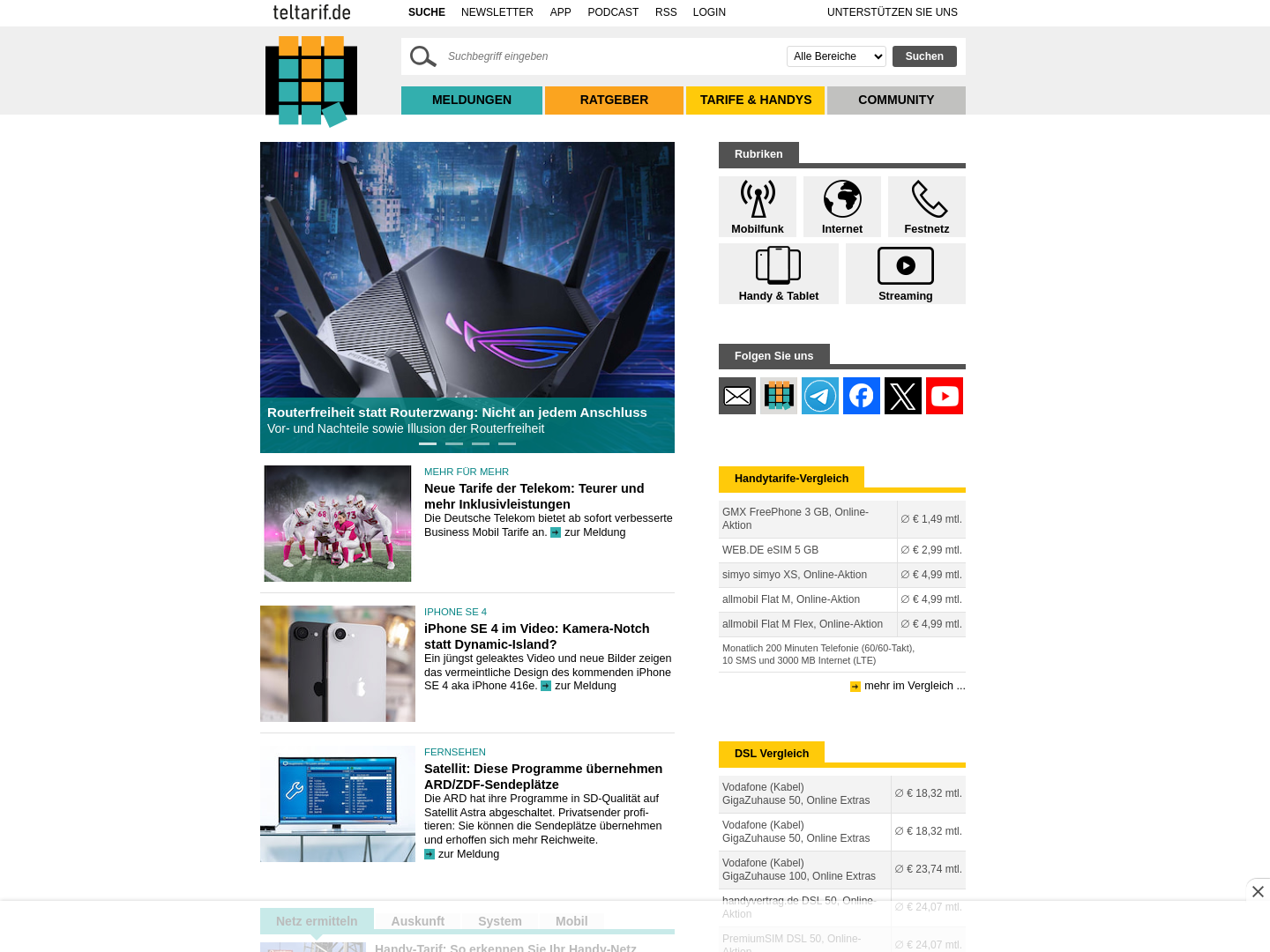Open the football players Telekom thumbnail
The image size is (1270, 952).
coord(338,524)
